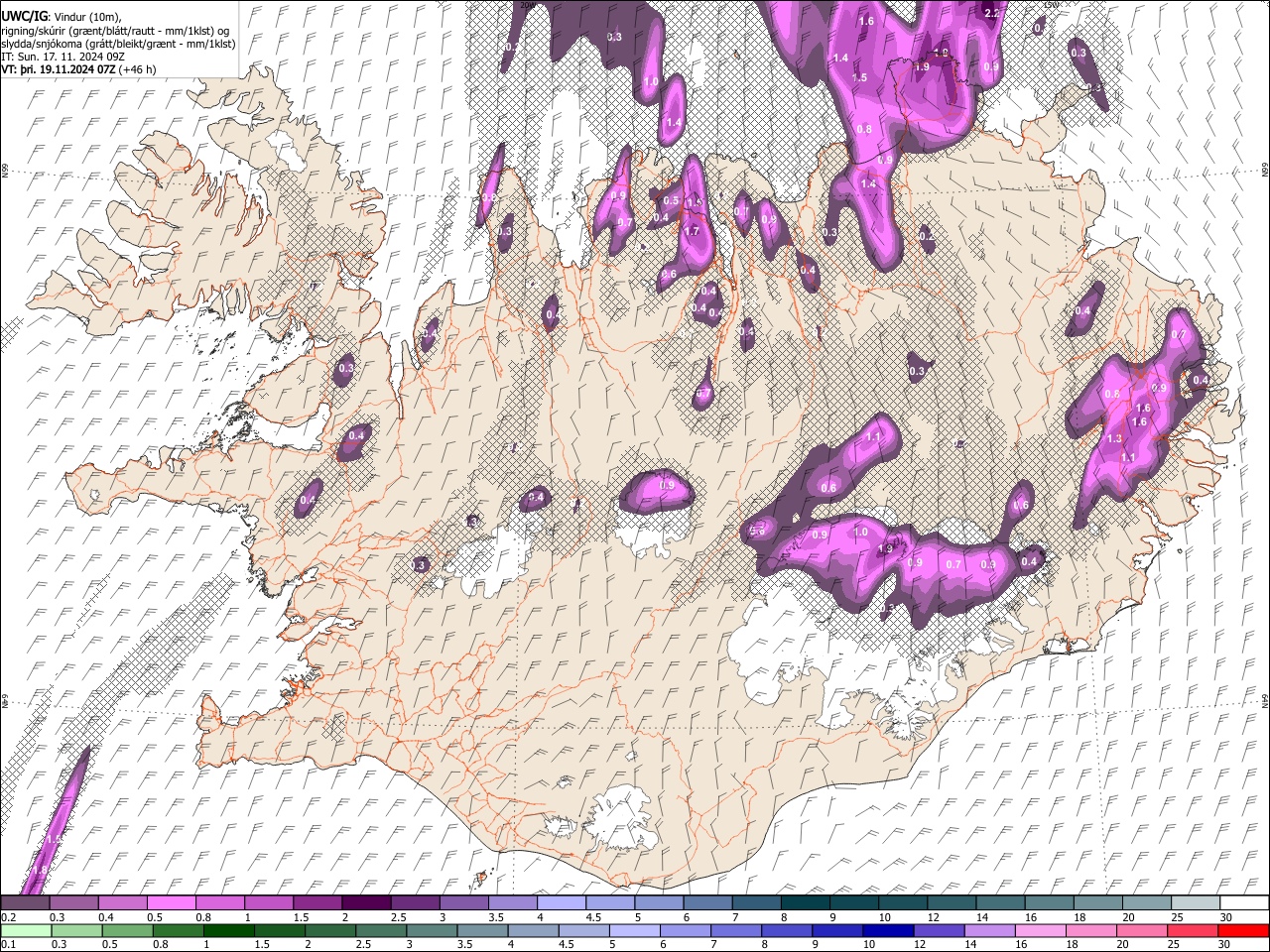Select snow legend swatch between 0.4 and 0.5

[122, 902]
